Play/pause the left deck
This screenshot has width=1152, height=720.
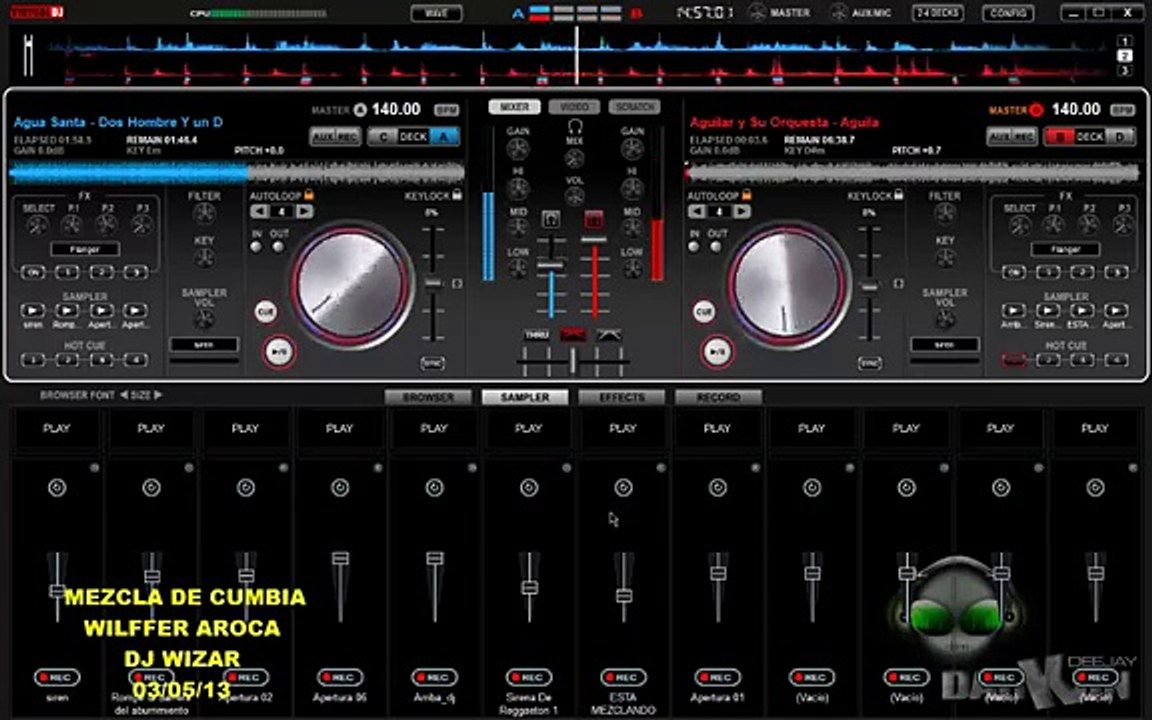tap(279, 352)
